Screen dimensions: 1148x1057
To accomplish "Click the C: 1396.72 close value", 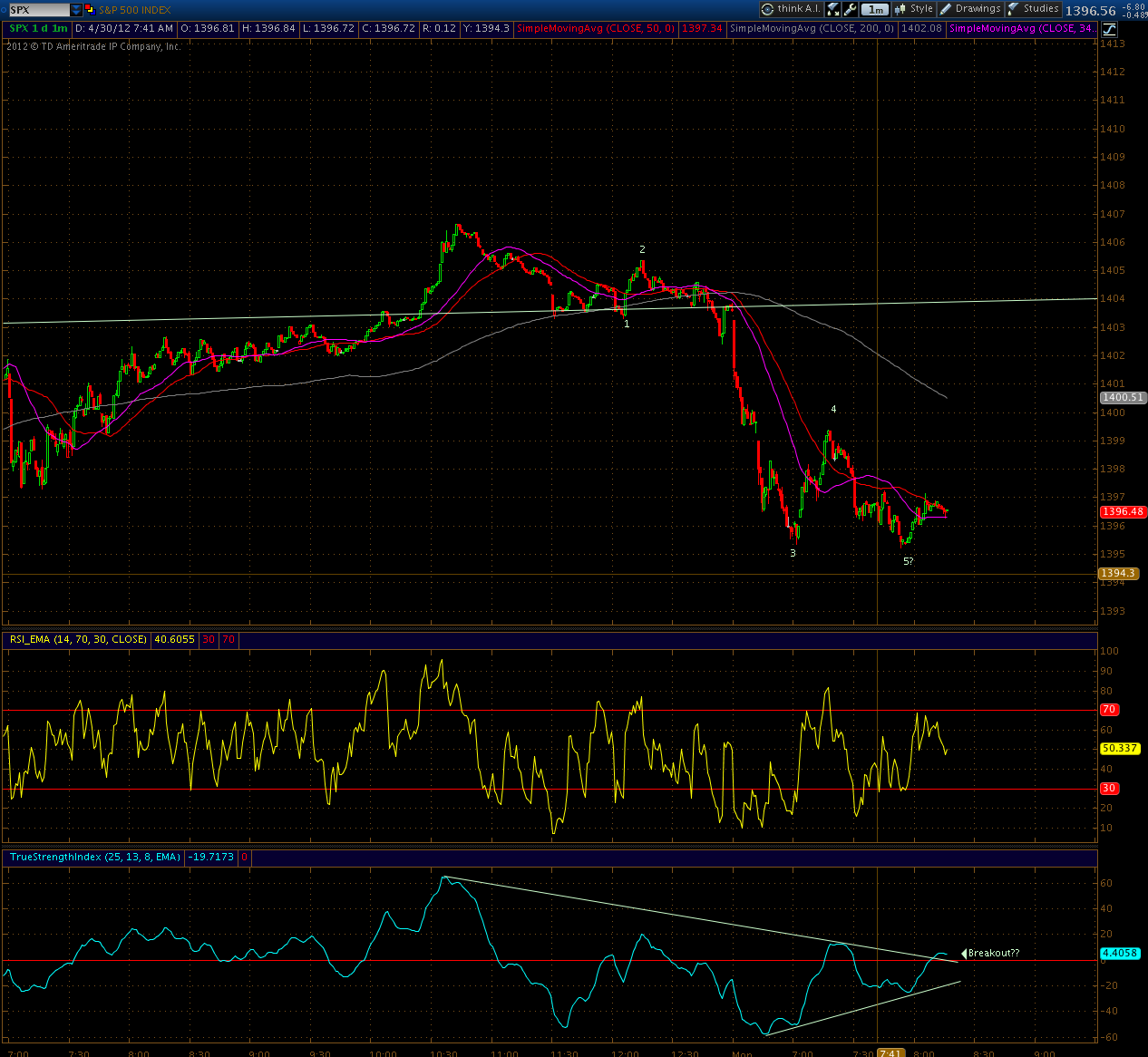I will (388, 28).
